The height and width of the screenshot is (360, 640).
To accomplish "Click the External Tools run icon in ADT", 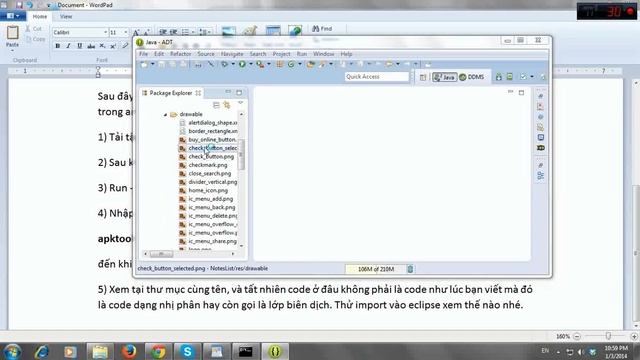I will coord(260,64).
